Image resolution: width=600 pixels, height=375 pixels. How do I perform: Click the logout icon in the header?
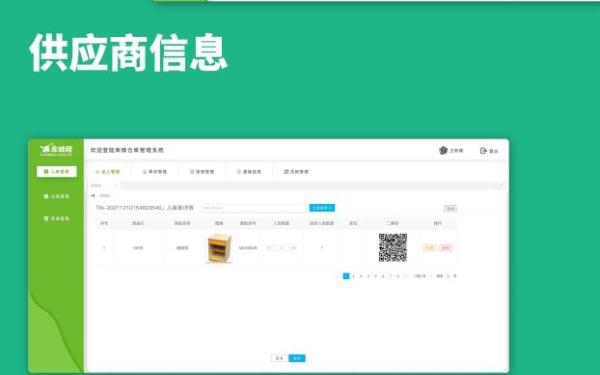point(483,151)
